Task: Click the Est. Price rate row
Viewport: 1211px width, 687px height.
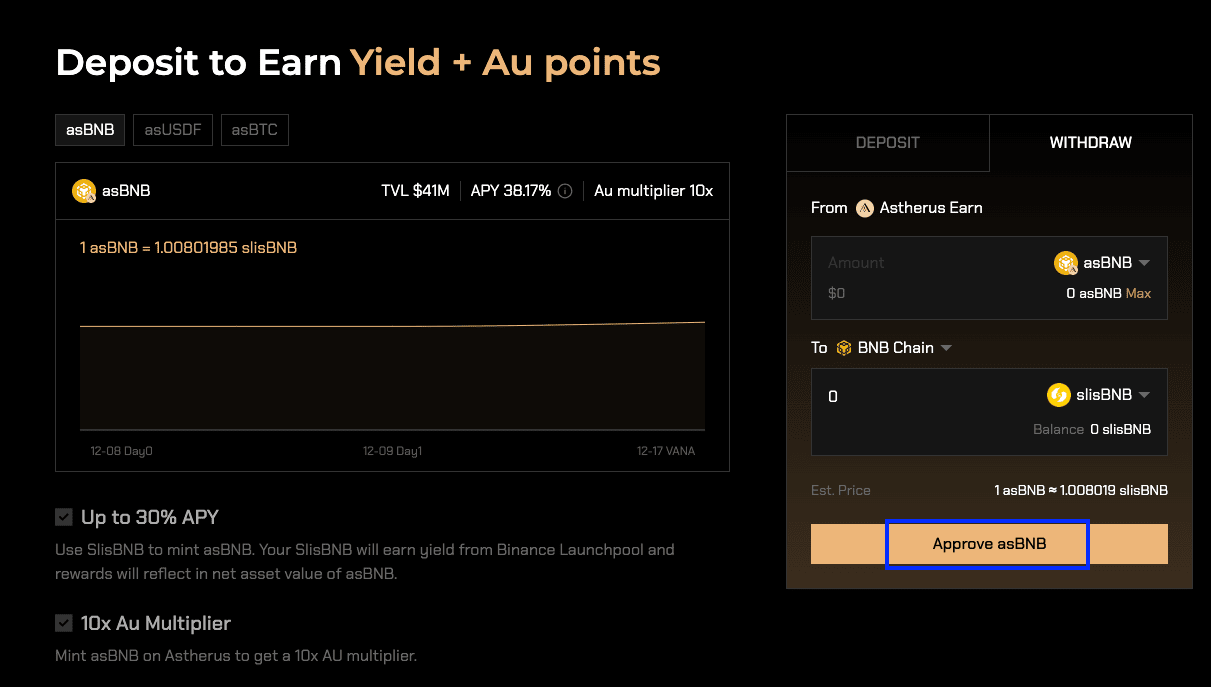Action: (989, 490)
